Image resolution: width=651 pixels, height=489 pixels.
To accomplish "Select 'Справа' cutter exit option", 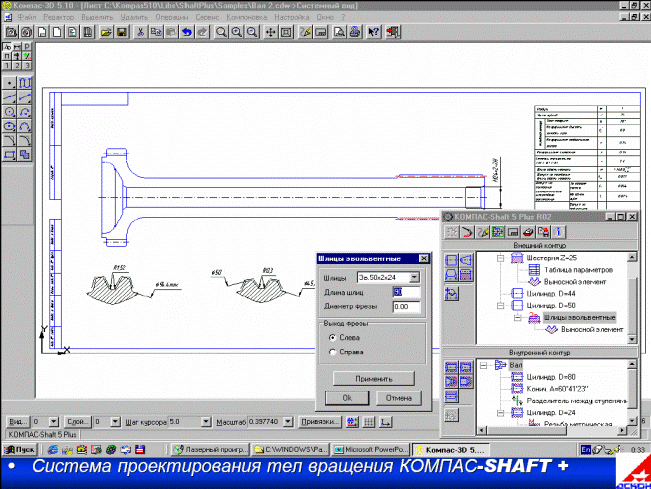I will (x=332, y=352).
